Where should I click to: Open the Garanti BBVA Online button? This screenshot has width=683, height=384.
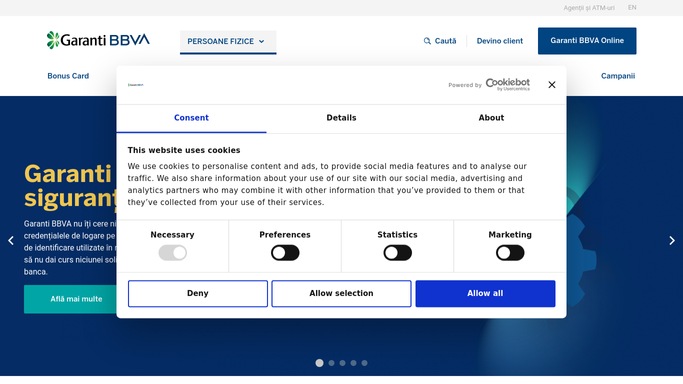click(587, 41)
